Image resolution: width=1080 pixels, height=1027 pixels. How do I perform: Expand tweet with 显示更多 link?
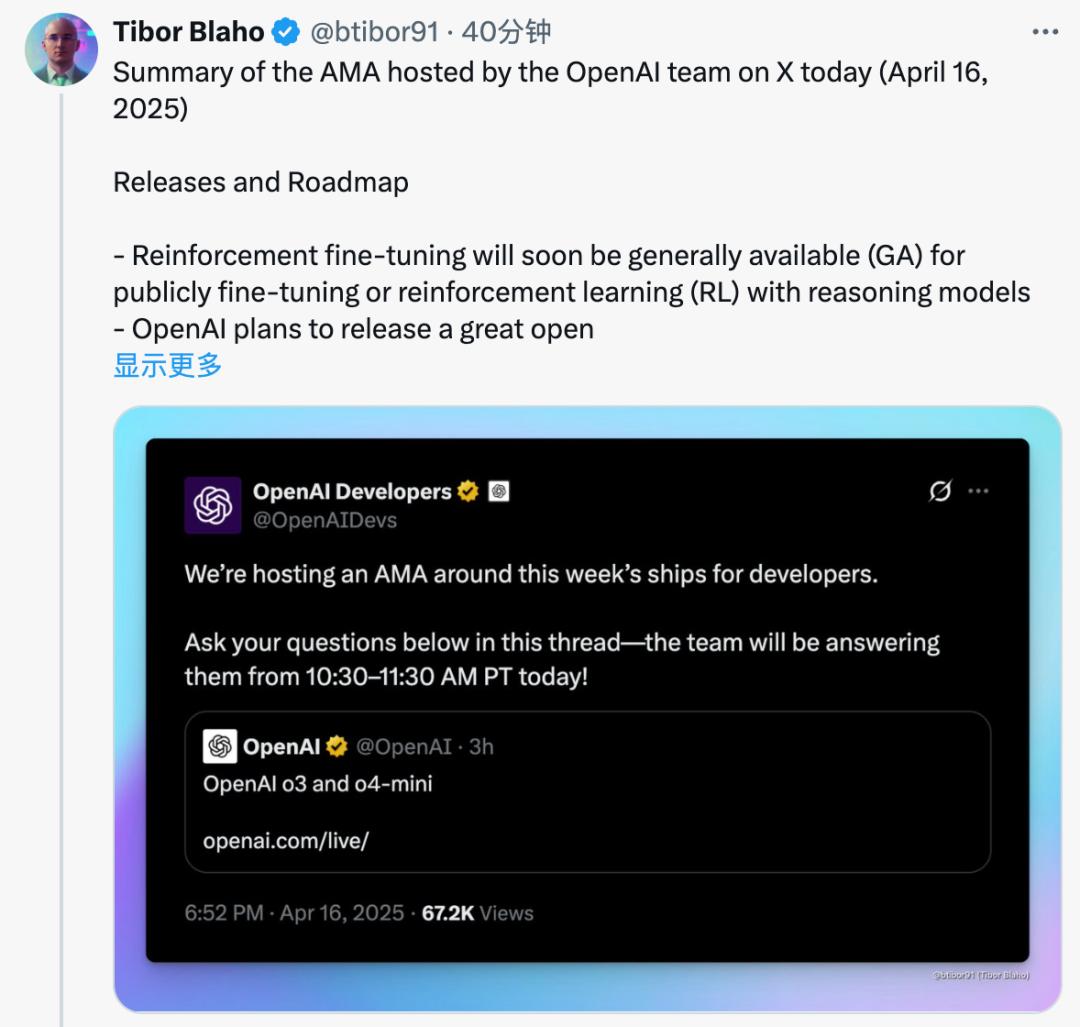pos(167,365)
